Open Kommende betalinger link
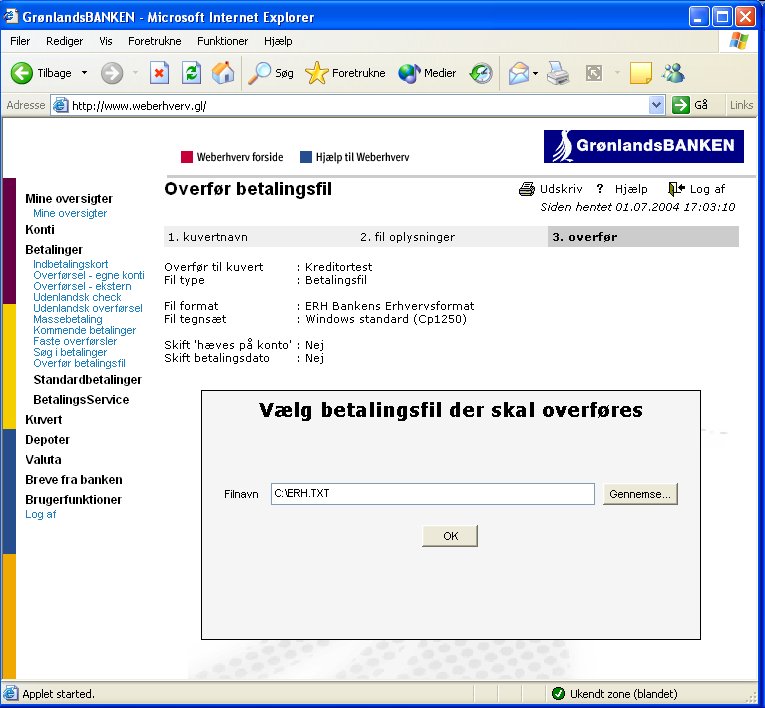The width and height of the screenshot is (765, 708). click(84, 330)
